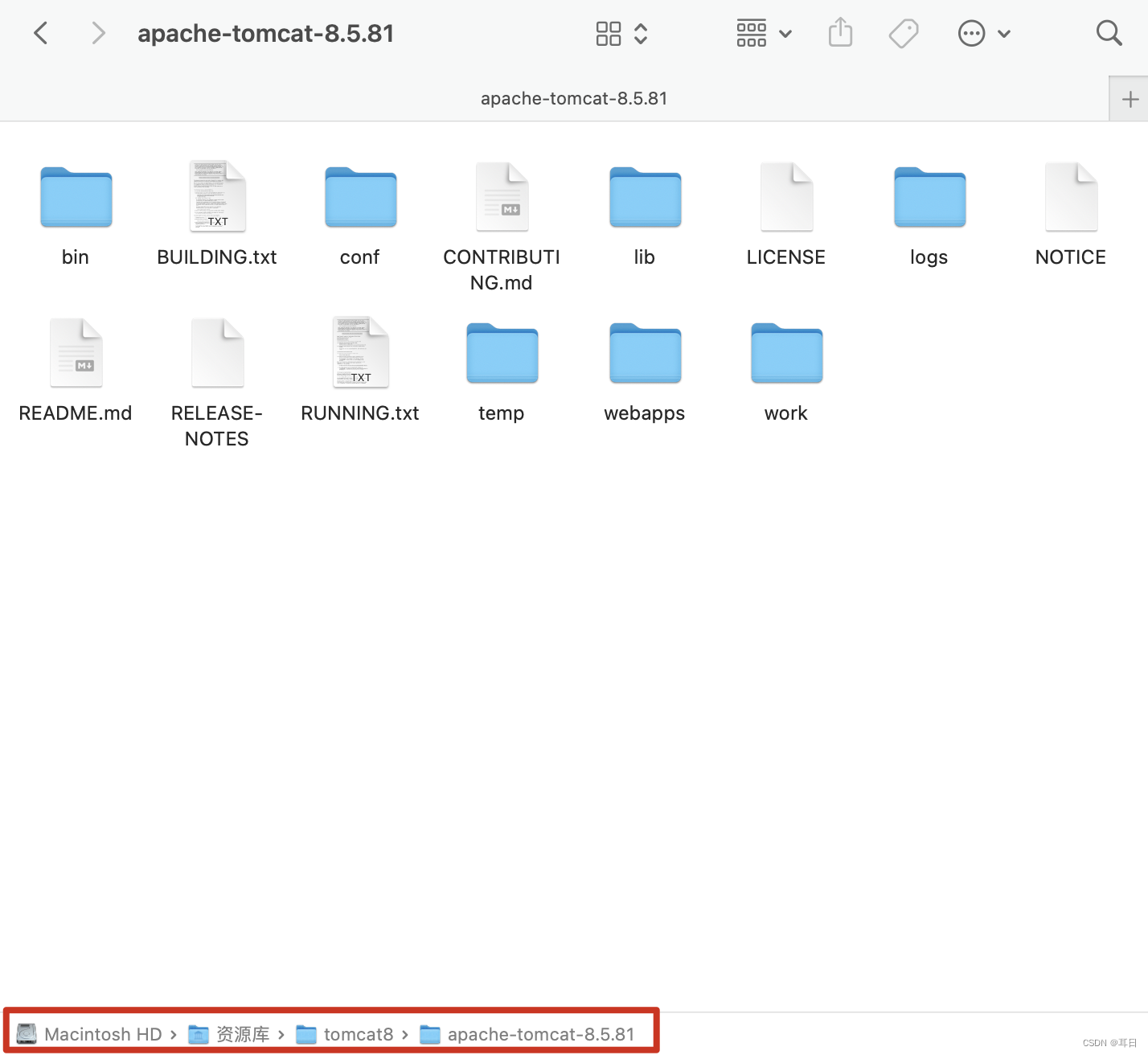The width and height of the screenshot is (1148, 1055).
Task: Click the 'work' name label
Action: click(x=786, y=413)
